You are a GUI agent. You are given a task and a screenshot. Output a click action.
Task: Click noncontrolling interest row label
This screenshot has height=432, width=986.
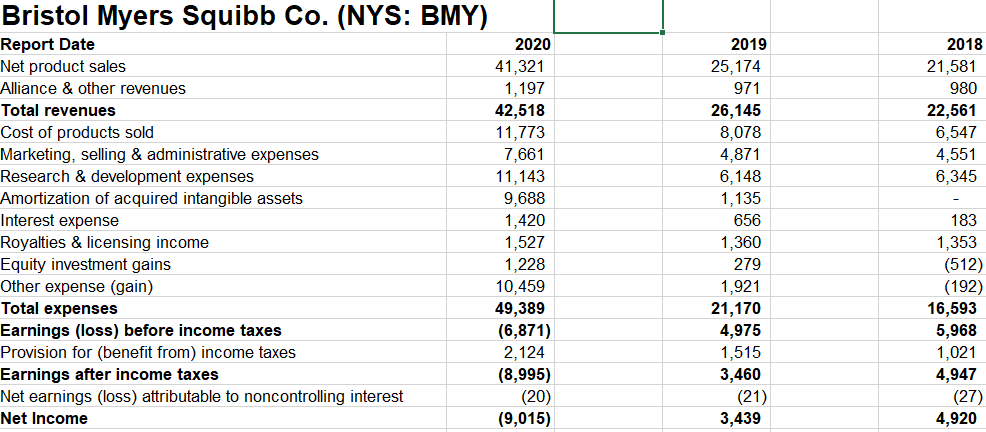(x=202, y=397)
